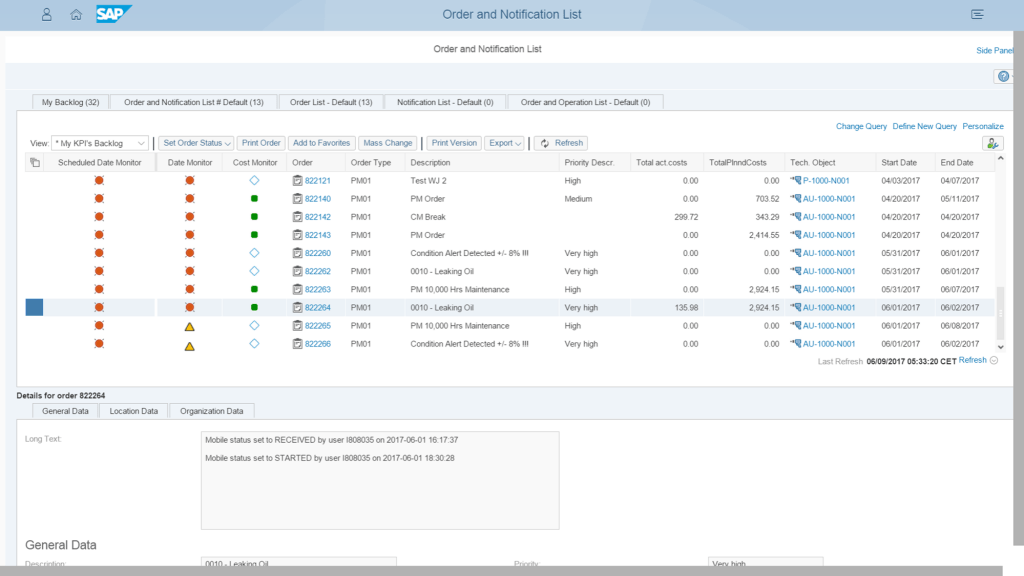
Task: Open the Set Order Status dropdown
Action: (196, 143)
